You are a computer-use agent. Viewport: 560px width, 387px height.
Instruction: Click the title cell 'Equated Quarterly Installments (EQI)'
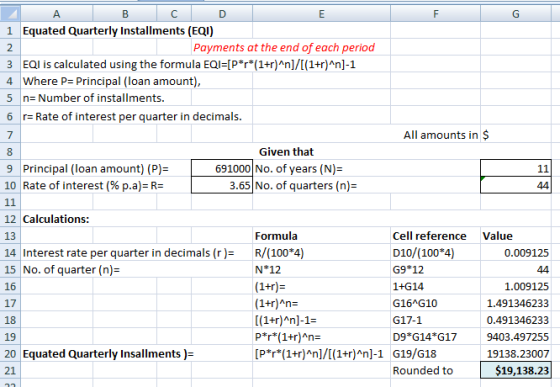[118, 31]
